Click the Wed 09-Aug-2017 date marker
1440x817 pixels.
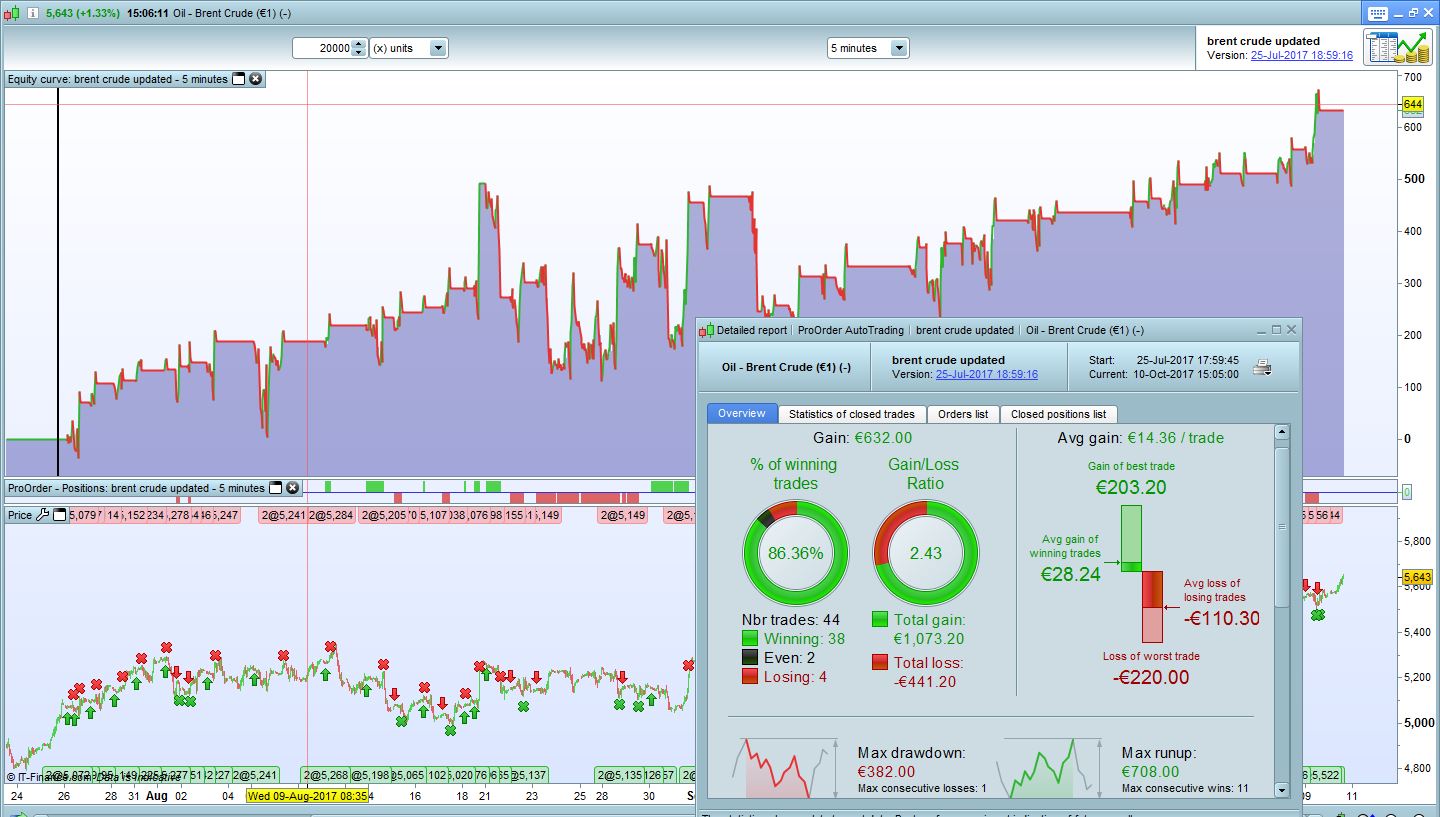pyautogui.click(x=308, y=796)
